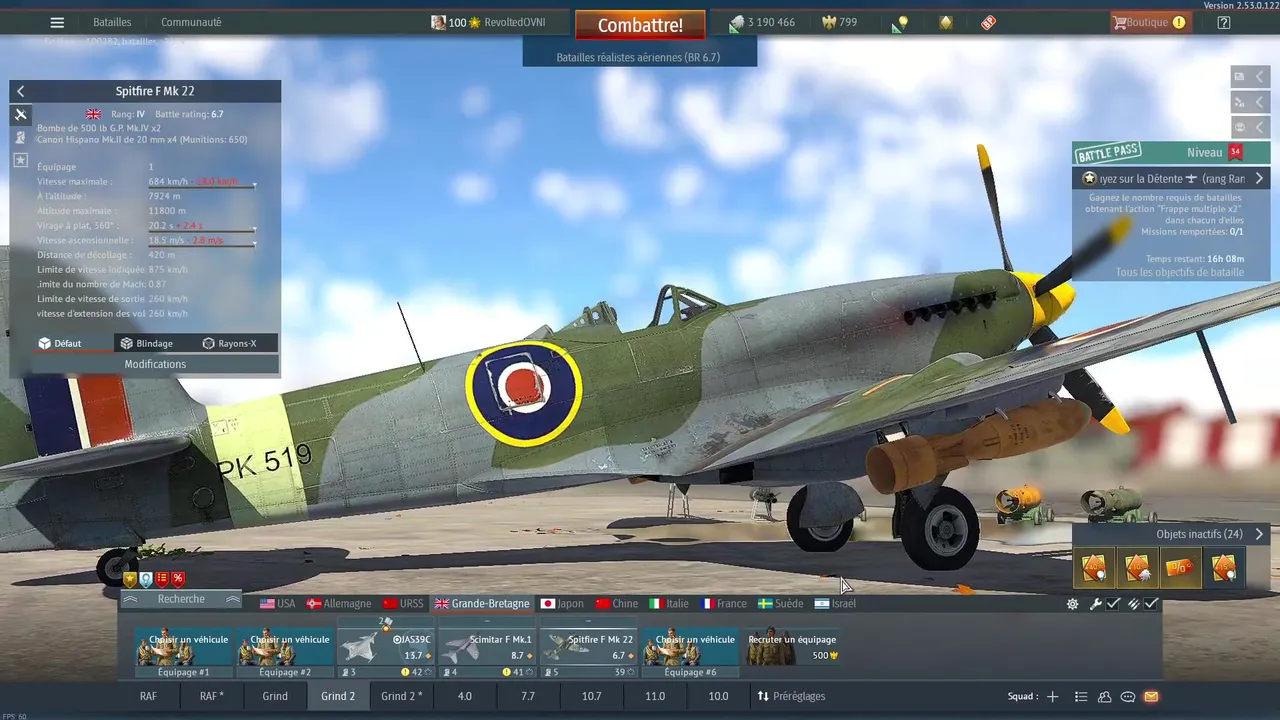Open the Modifications button
This screenshot has width=1280, height=720.
[155, 364]
